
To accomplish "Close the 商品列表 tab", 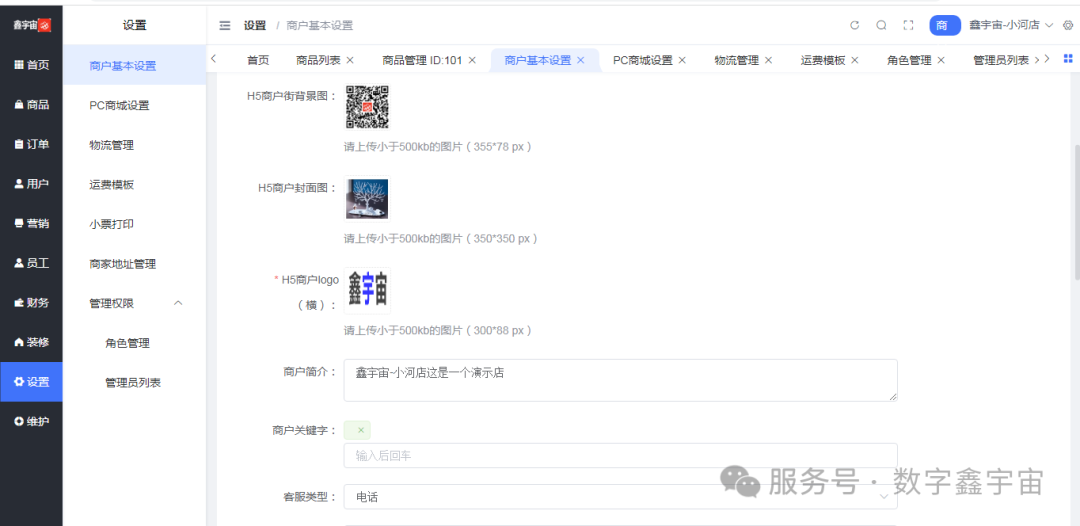I will 350,60.
